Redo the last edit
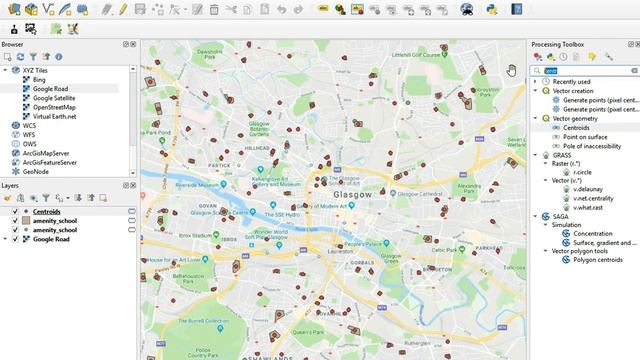The image size is (640, 360). [298, 9]
